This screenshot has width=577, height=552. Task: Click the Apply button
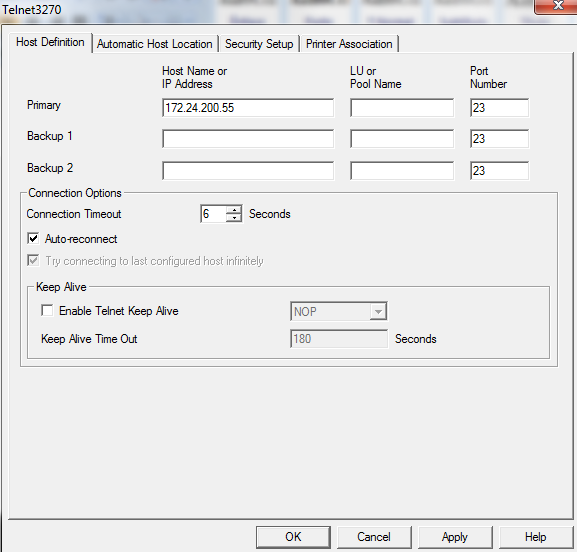pyautogui.click(x=455, y=537)
